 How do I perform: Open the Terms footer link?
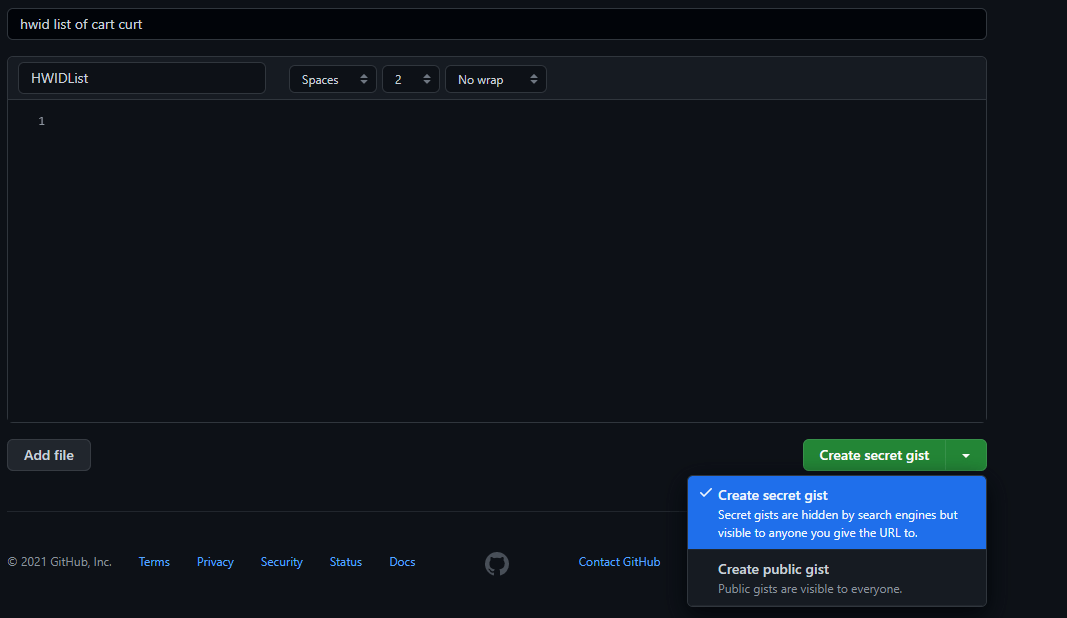(x=154, y=562)
